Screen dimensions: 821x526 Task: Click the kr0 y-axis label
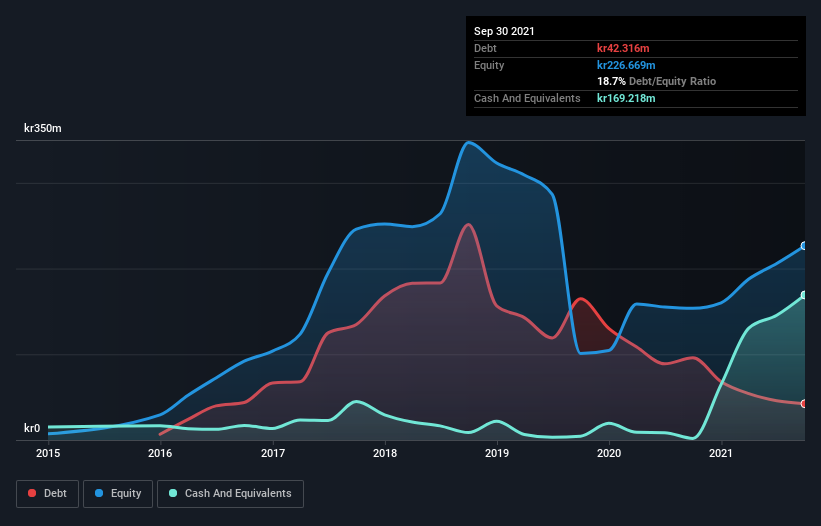click(32, 428)
